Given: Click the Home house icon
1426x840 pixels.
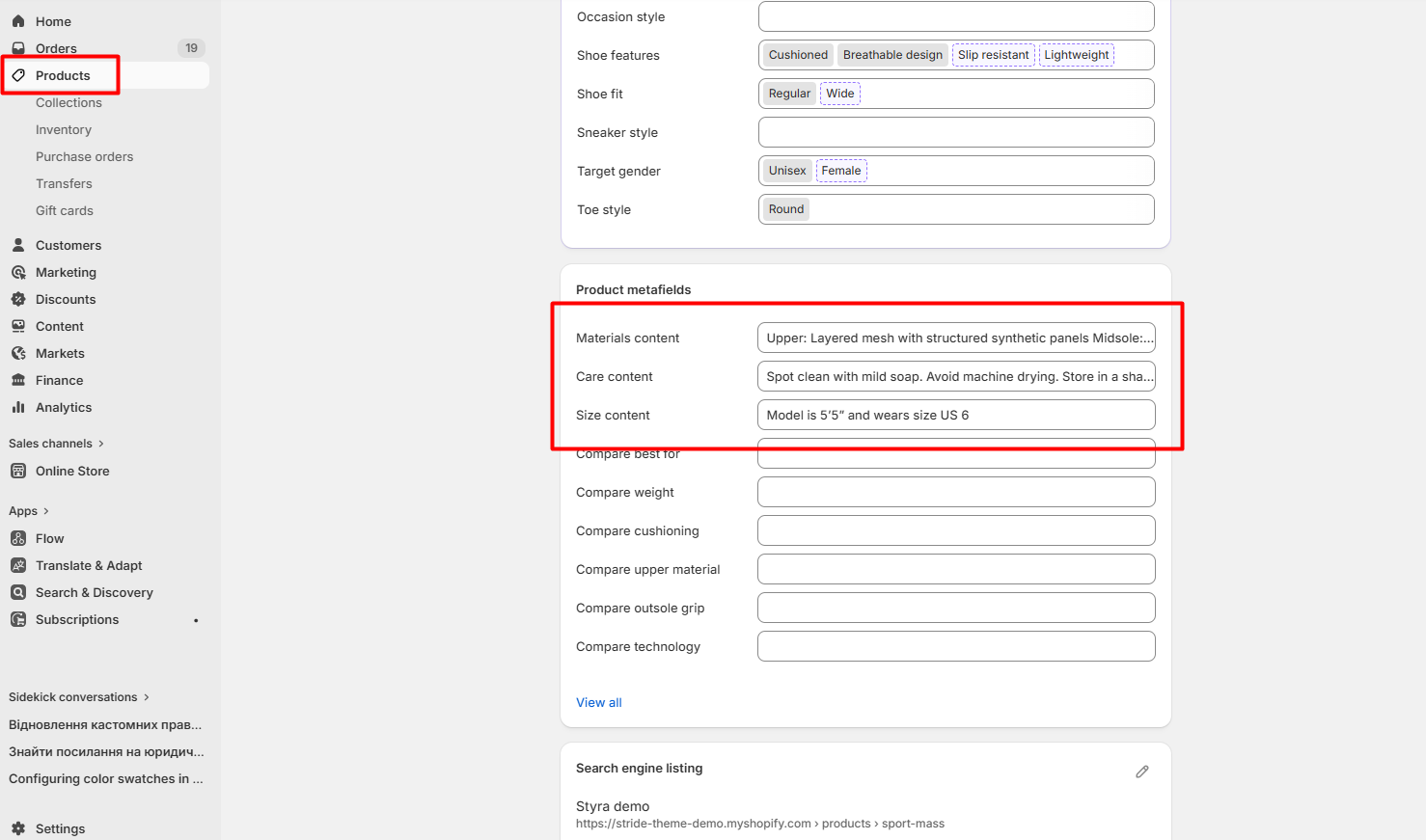Looking at the screenshot, I should [18, 21].
